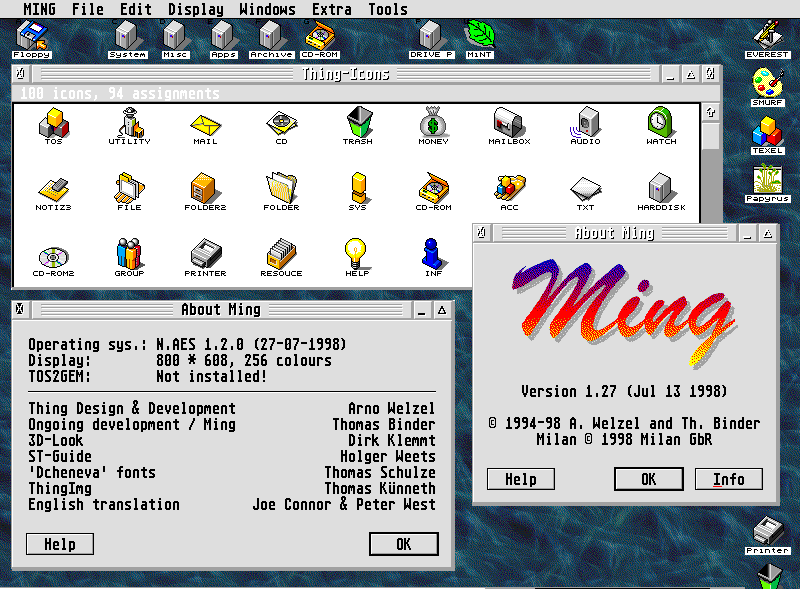Screen dimensions: 800x589
Task: Click the 'Not installed!' TOS2GEM value
Action: click(x=212, y=377)
